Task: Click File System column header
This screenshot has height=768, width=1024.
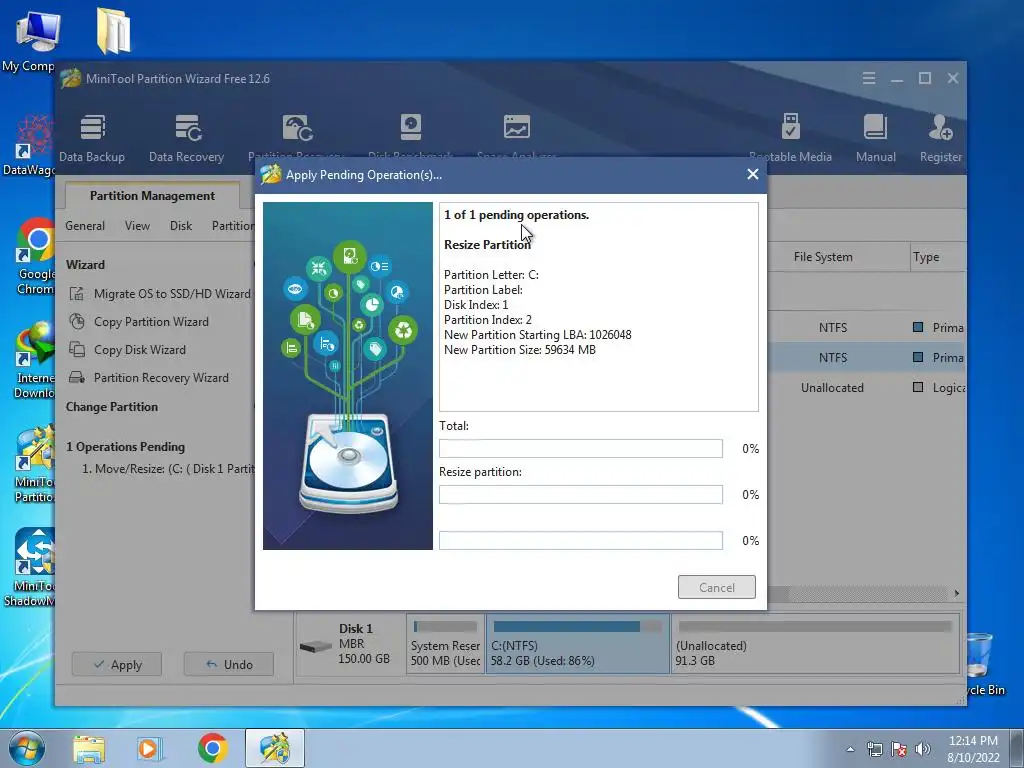Action: coord(823,257)
